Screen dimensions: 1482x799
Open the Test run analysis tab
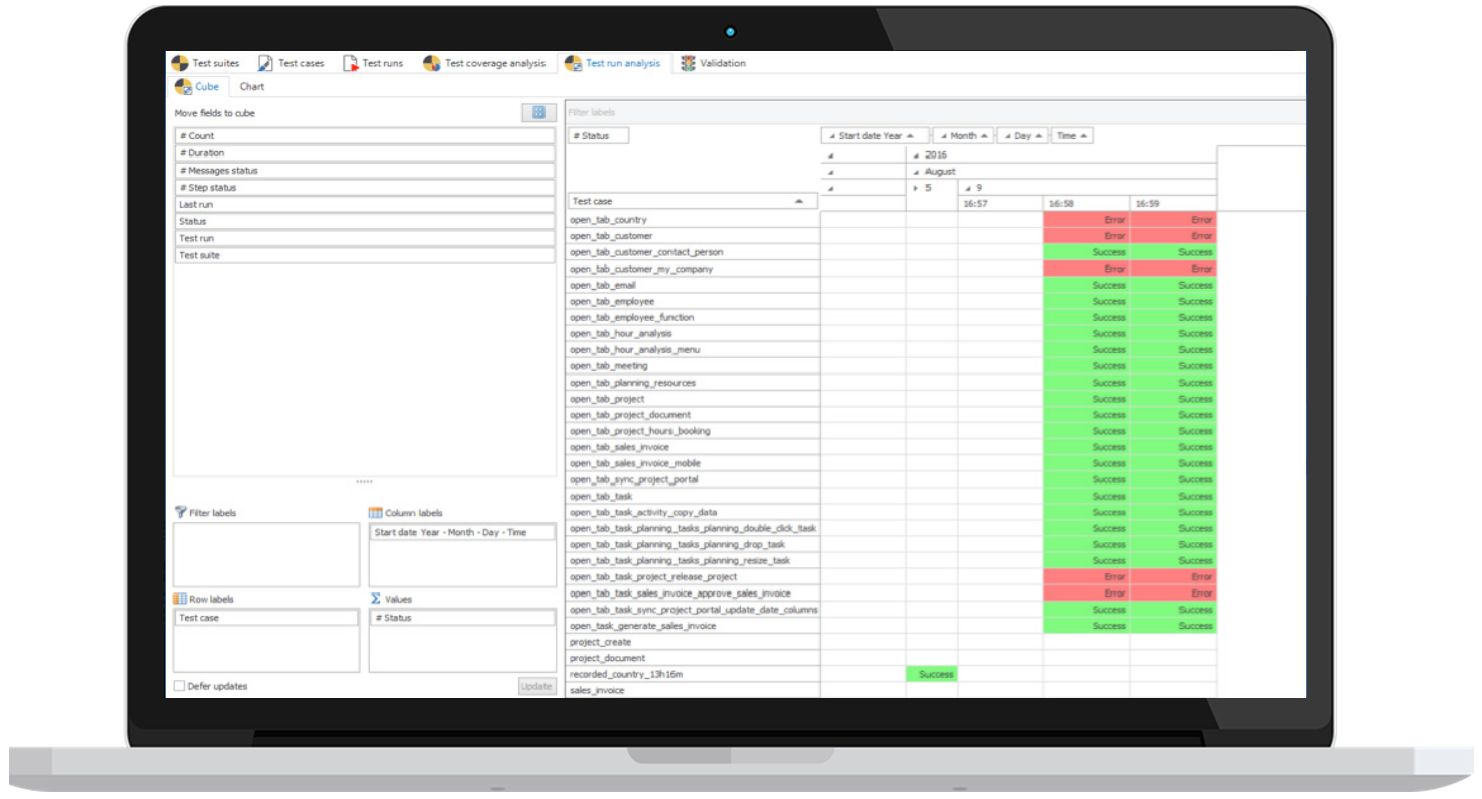point(613,64)
